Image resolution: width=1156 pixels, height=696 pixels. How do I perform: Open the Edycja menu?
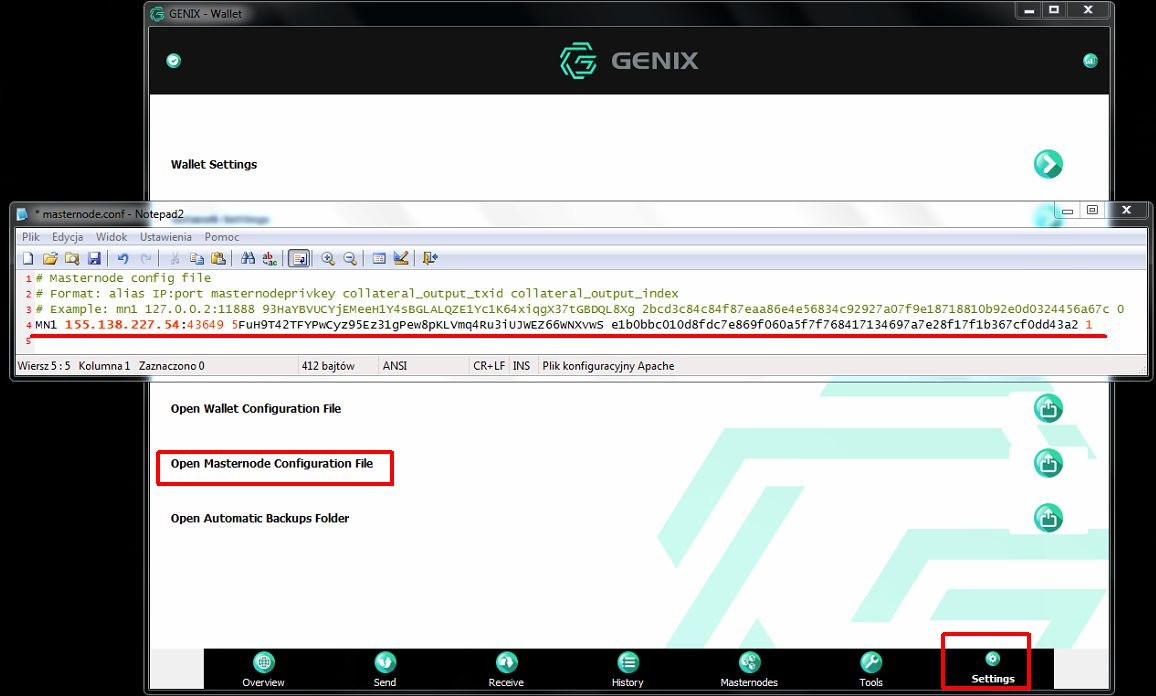coord(67,237)
